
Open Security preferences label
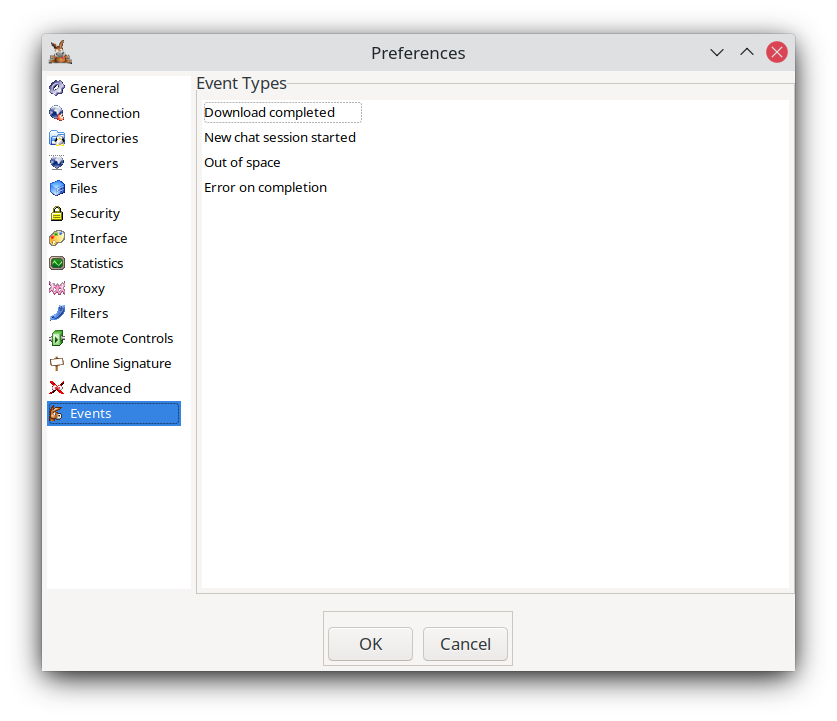(95, 213)
